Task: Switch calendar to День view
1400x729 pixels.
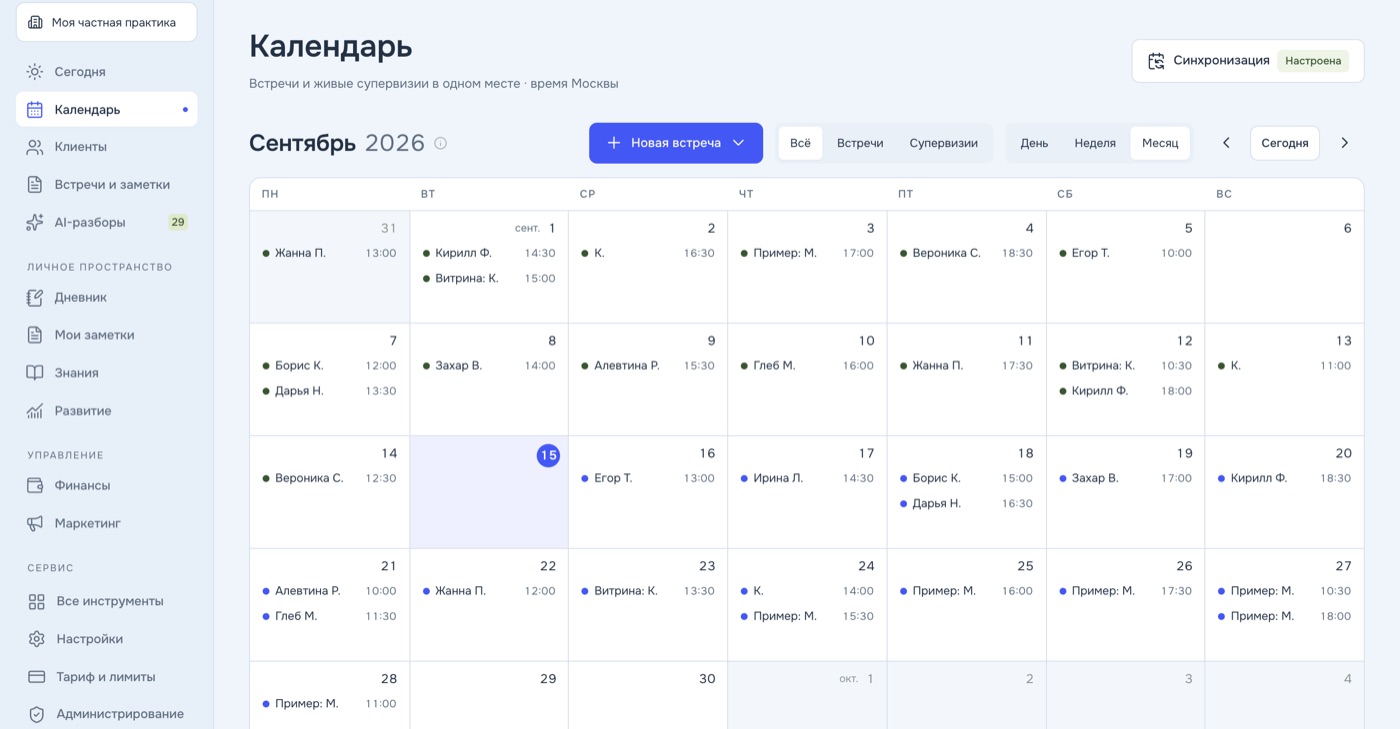Action: pyautogui.click(x=1034, y=143)
